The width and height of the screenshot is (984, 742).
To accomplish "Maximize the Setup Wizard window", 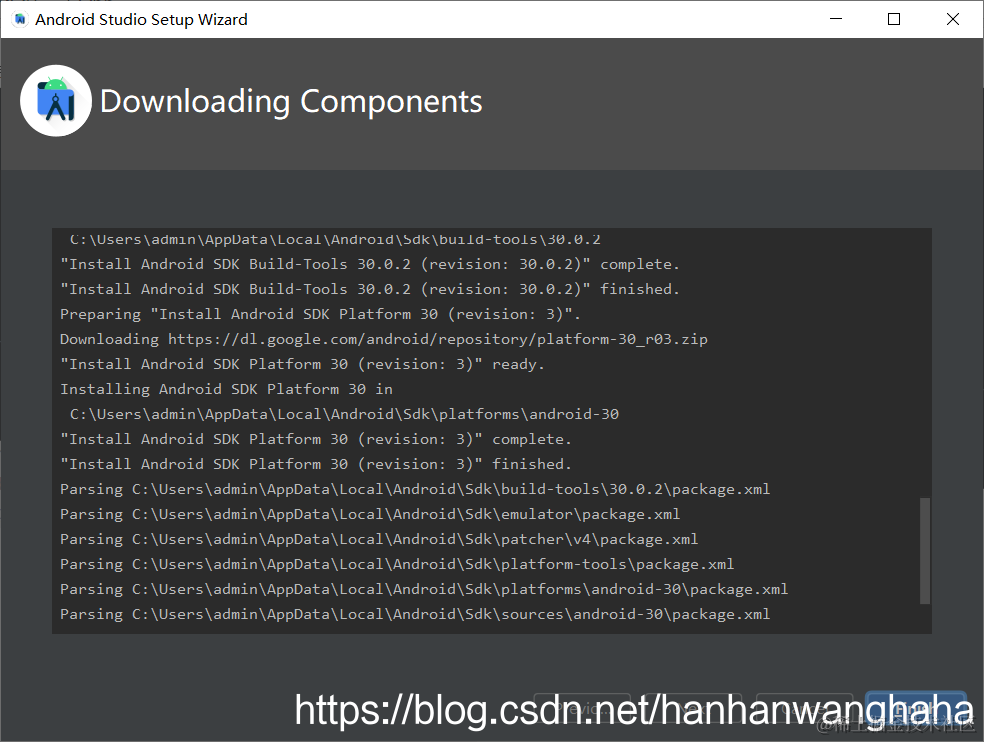I will (x=894, y=19).
